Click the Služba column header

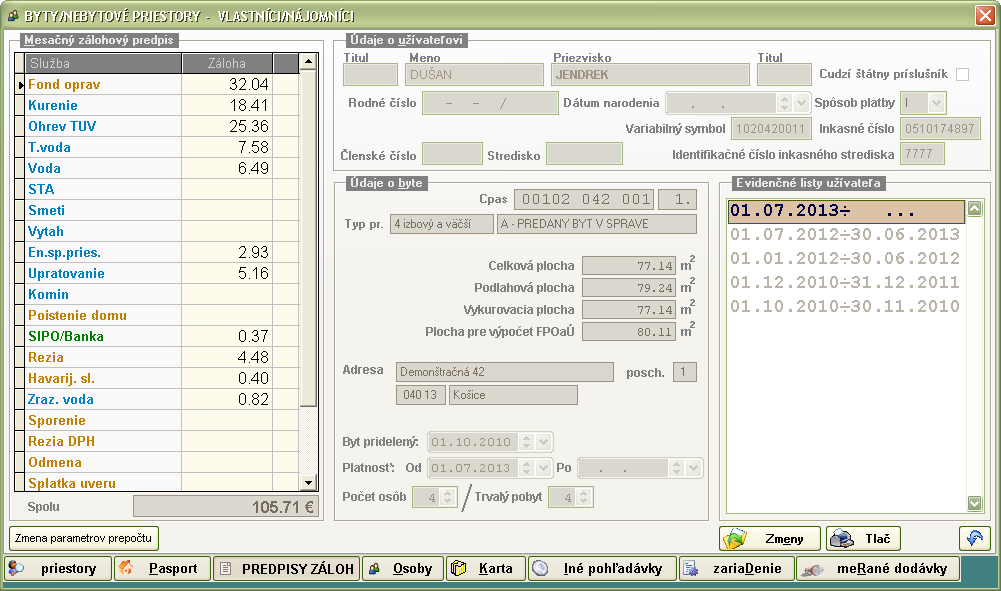103,63
